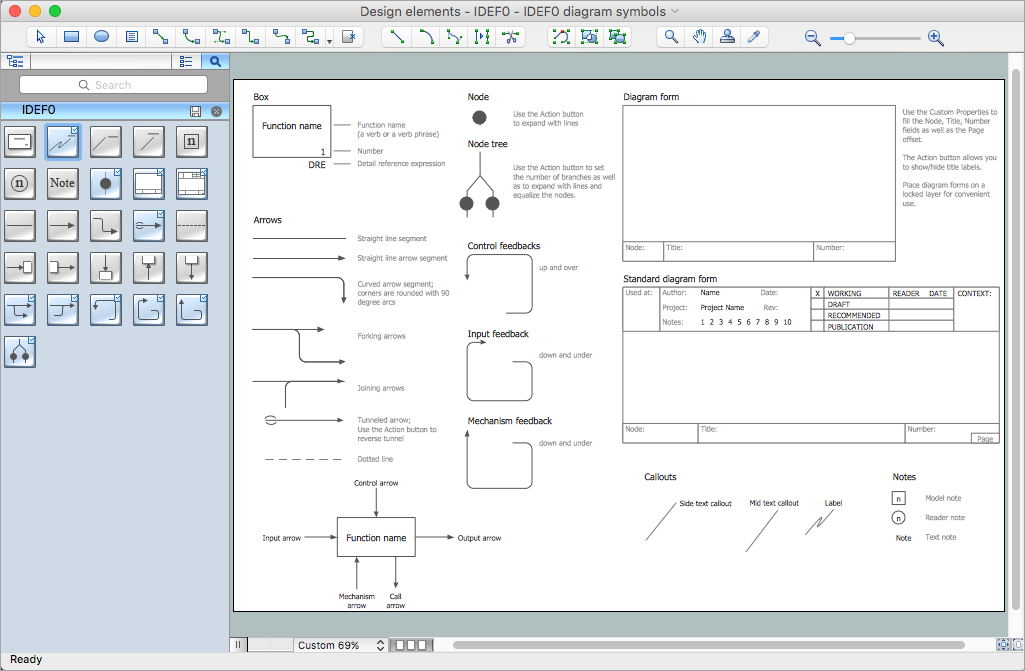Click the Control feedbacks arrow on canvas
This screenshot has width=1025, height=671.
coord(499,284)
